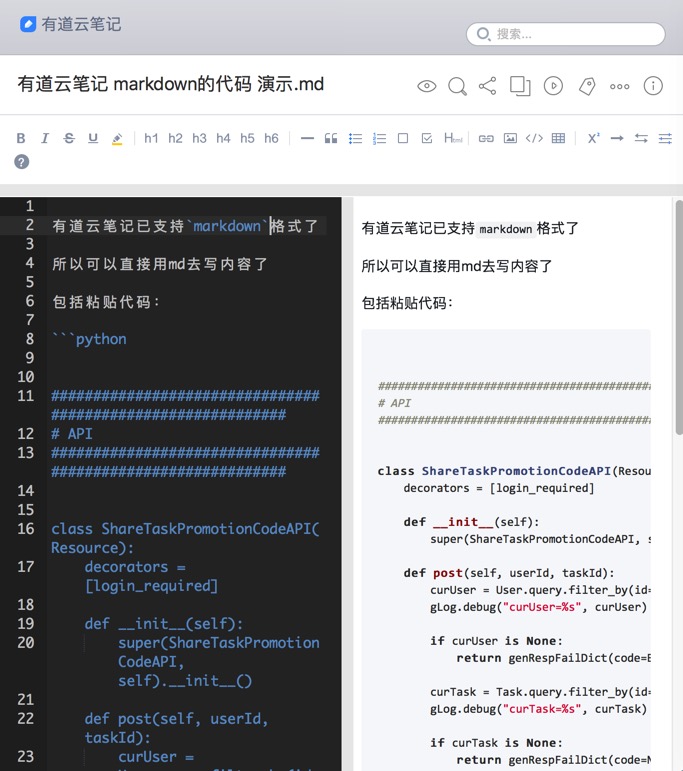This screenshot has height=771, width=683.
Task: Insert an h3 heading
Action: (199, 138)
